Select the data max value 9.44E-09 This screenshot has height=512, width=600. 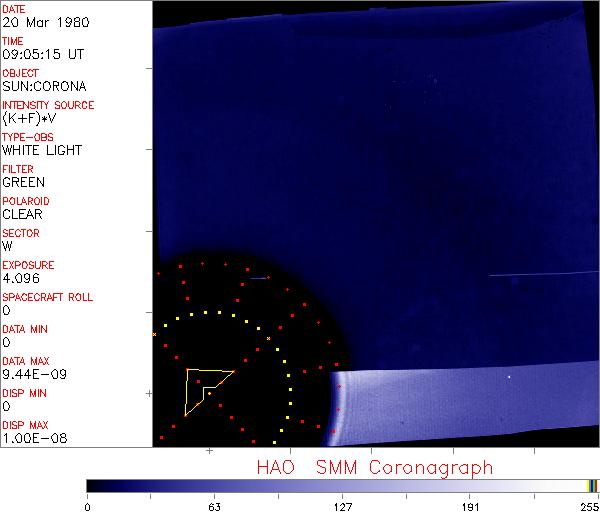34,374
